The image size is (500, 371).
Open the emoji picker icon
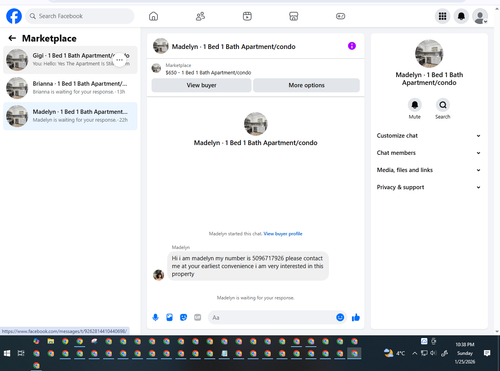[x=340, y=317]
